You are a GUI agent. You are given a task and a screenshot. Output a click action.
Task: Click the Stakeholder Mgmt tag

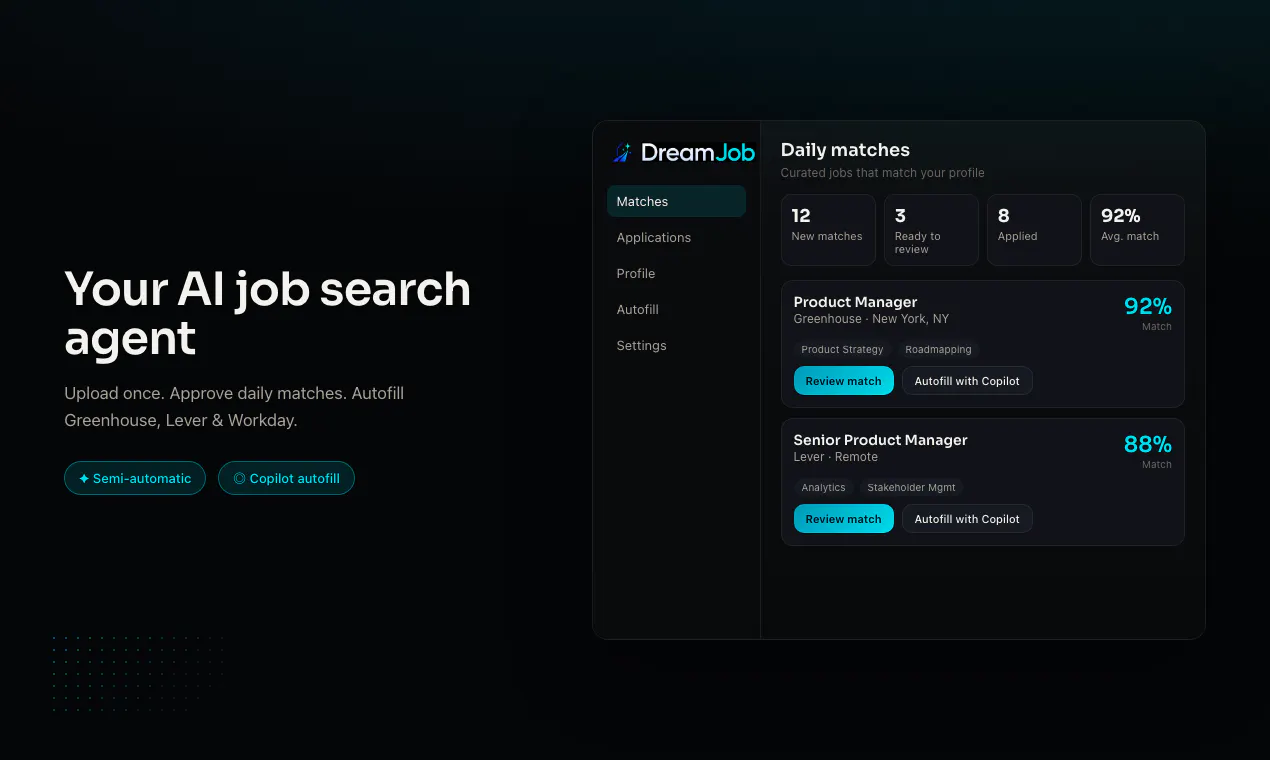click(911, 488)
